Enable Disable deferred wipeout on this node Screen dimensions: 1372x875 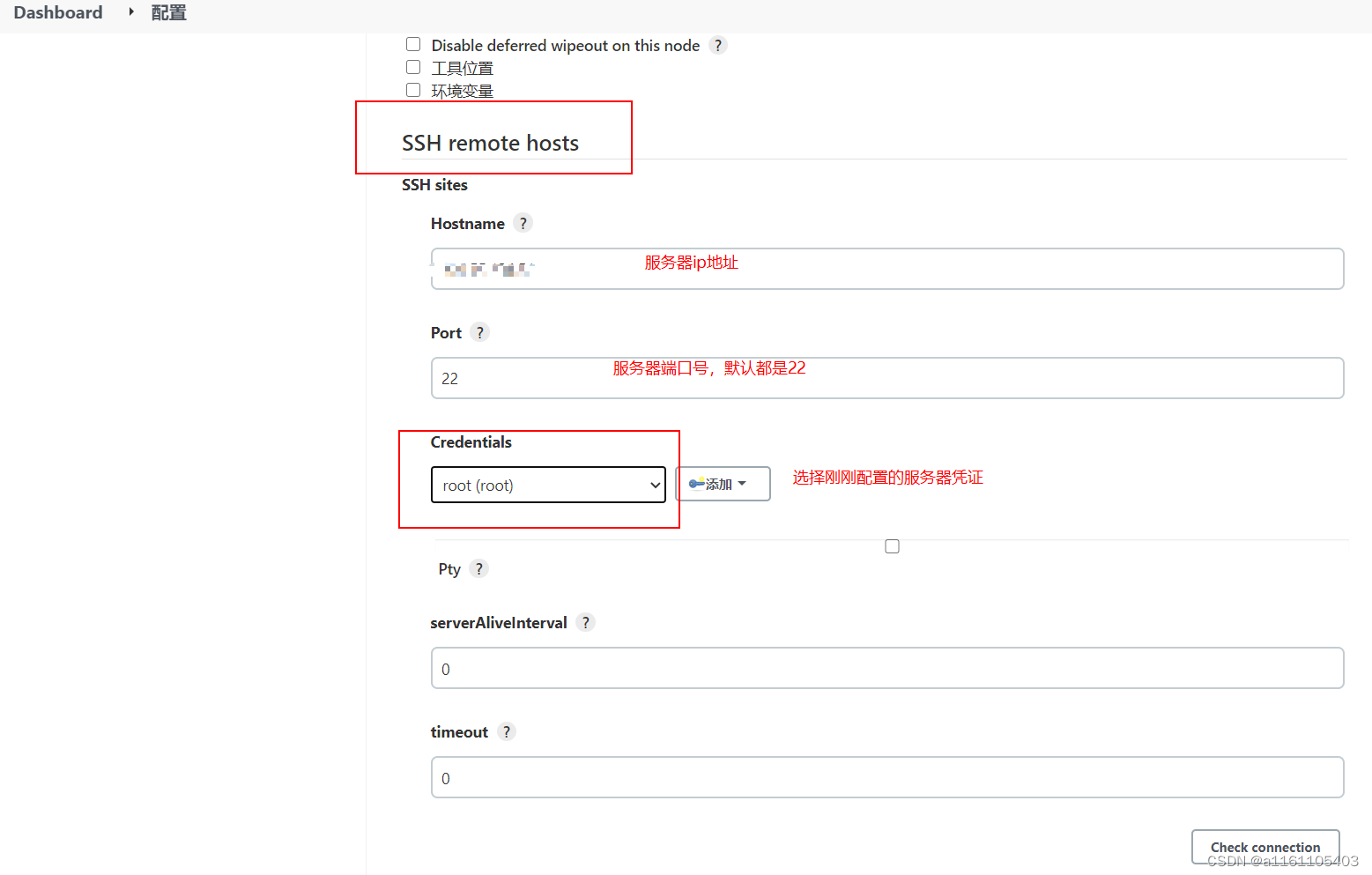[413, 44]
